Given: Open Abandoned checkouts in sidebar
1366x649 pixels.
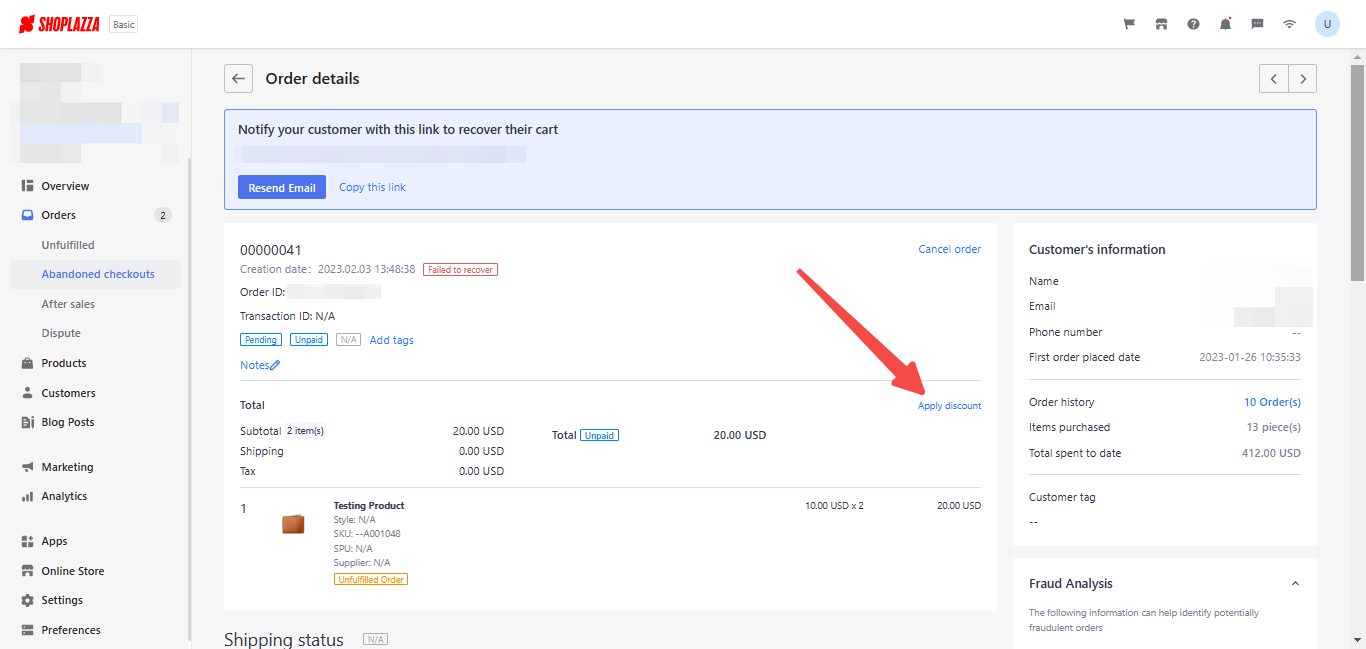Looking at the screenshot, I should pyautogui.click(x=98, y=274).
